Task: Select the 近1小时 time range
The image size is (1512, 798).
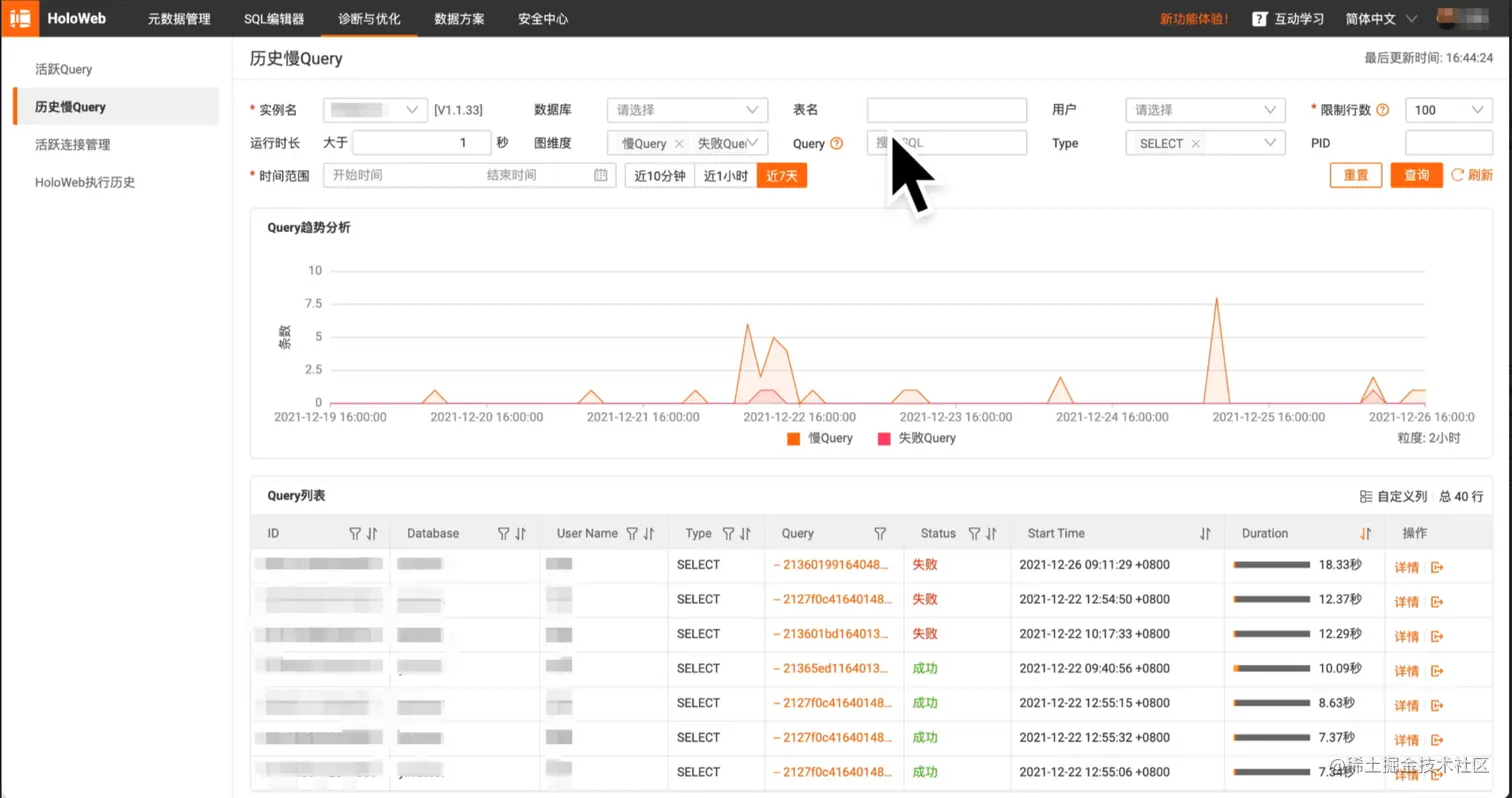Action: [x=726, y=175]
